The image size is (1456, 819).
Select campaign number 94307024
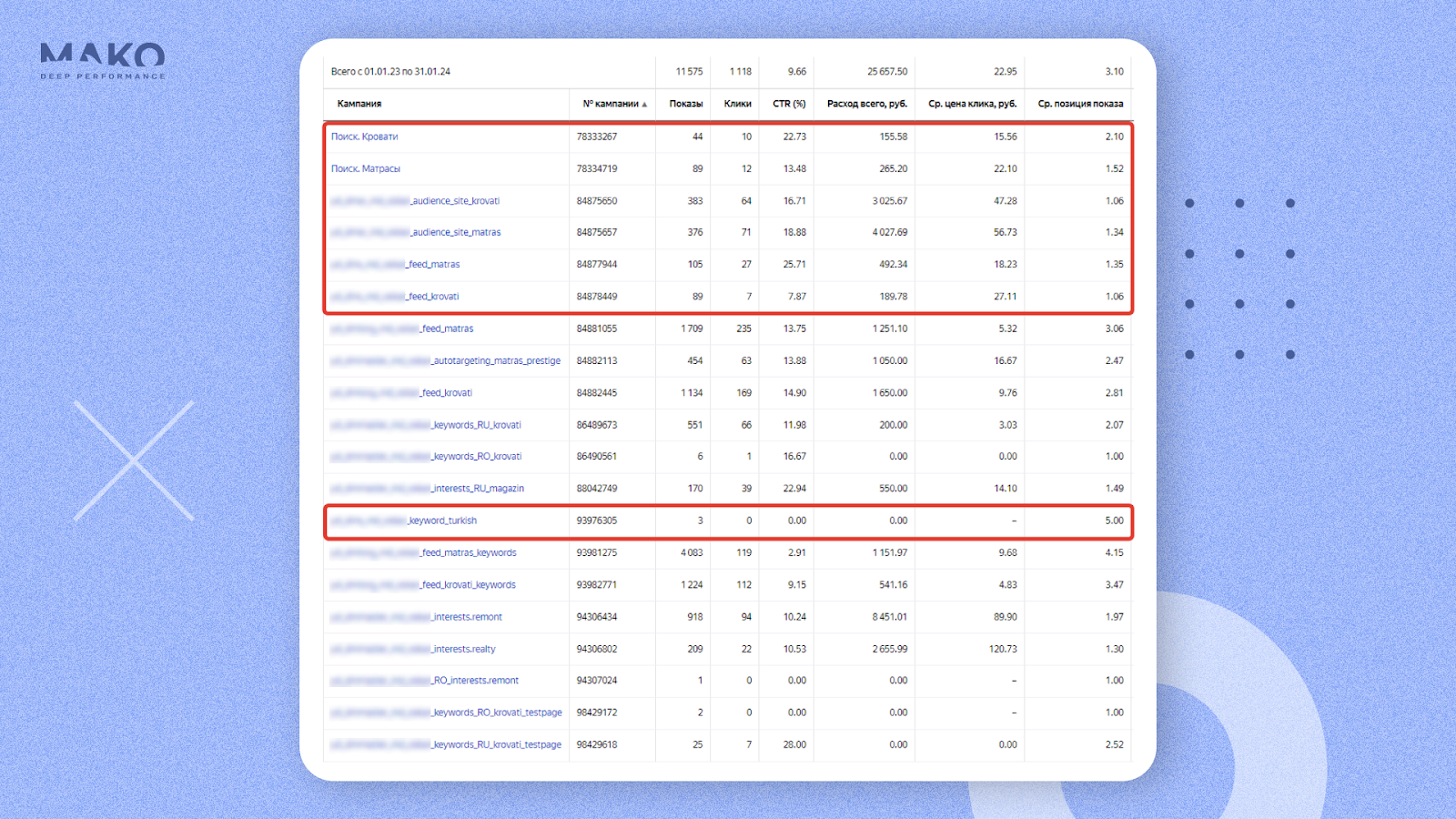tap(597, 681)
